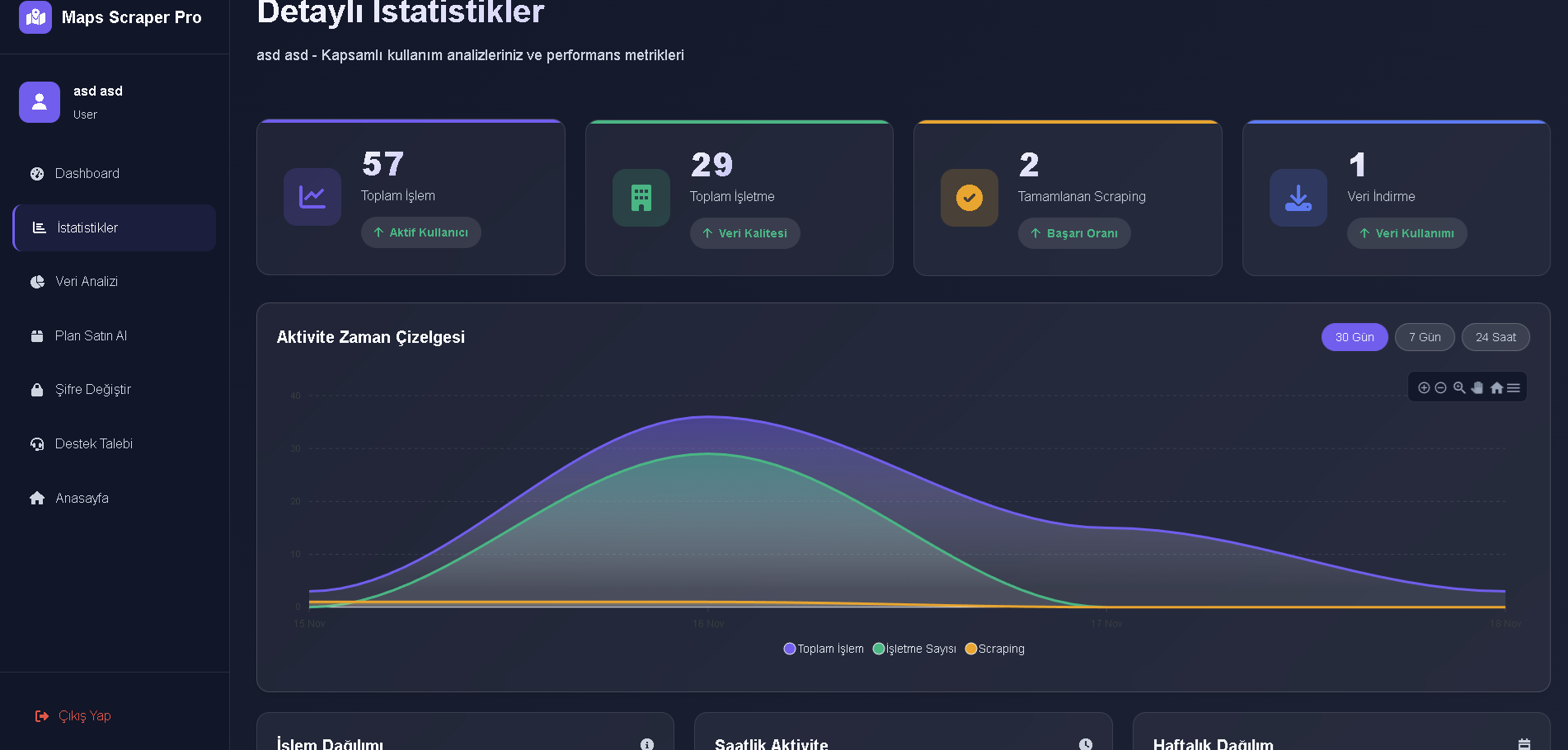Click the Maps Scraper Pro logo icon
The image size is (1568, 750).
point(35,17)
